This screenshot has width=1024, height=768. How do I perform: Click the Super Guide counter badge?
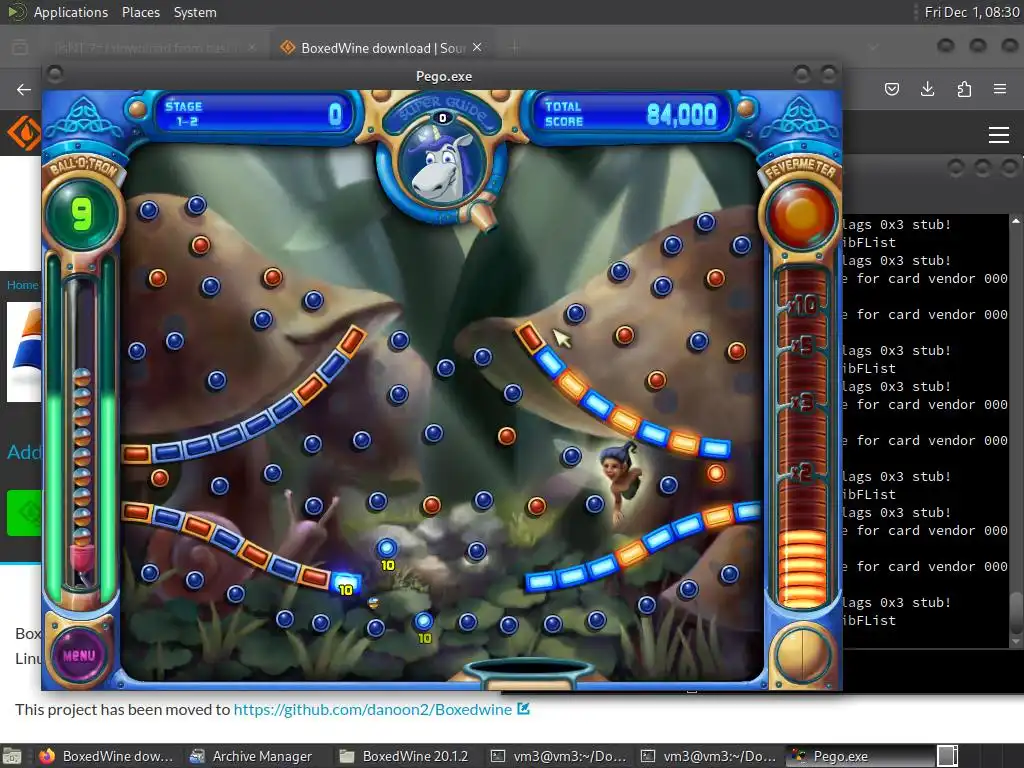pyautogui.click(x=443, y=118)
